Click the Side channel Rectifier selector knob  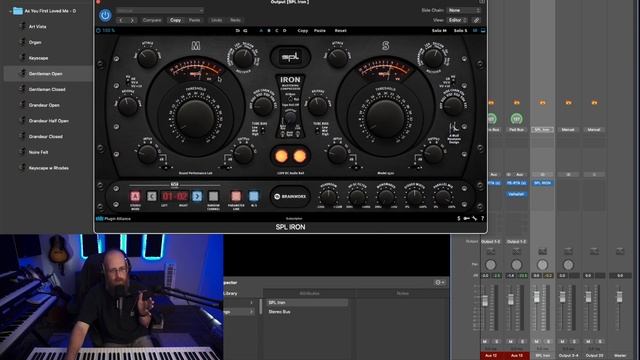(x=433, y=58)
